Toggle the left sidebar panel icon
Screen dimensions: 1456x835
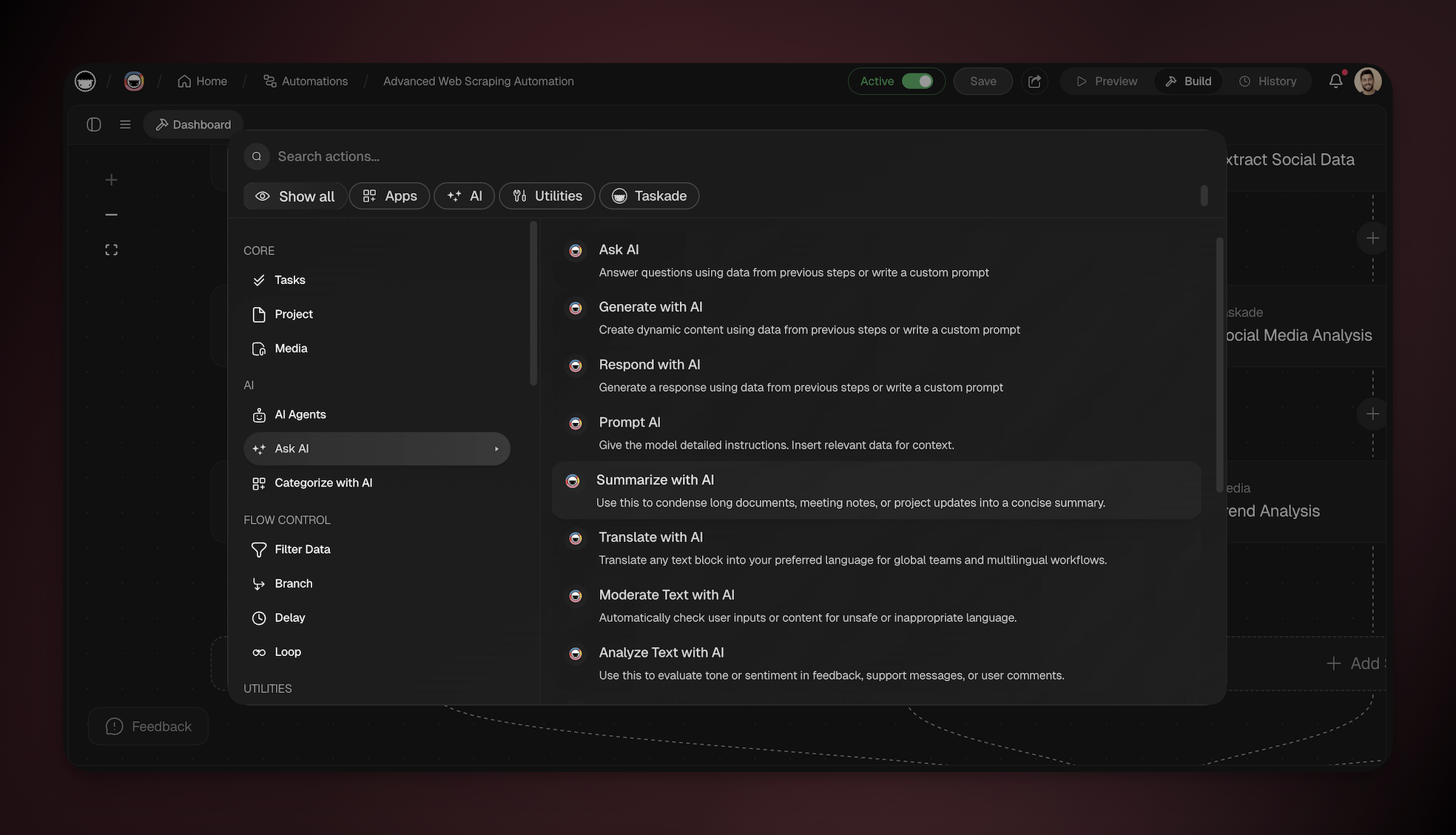[94, 124]
